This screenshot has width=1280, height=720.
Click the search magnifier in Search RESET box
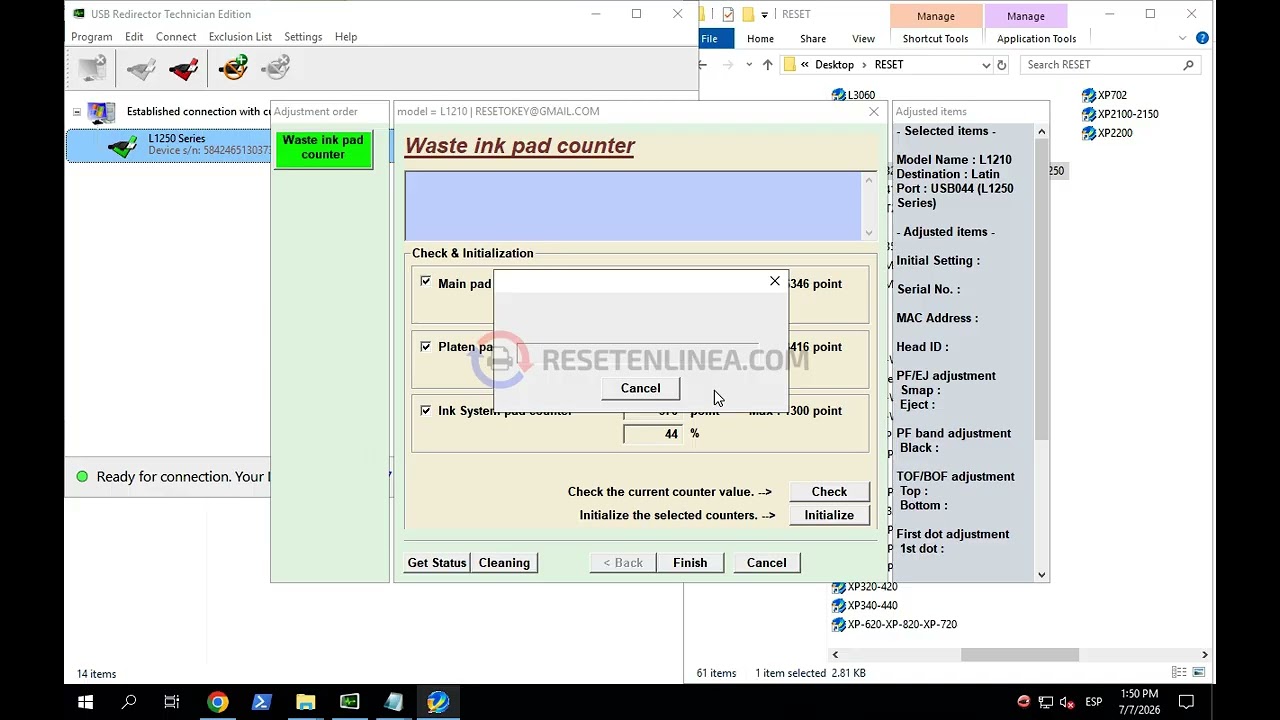1188,65
